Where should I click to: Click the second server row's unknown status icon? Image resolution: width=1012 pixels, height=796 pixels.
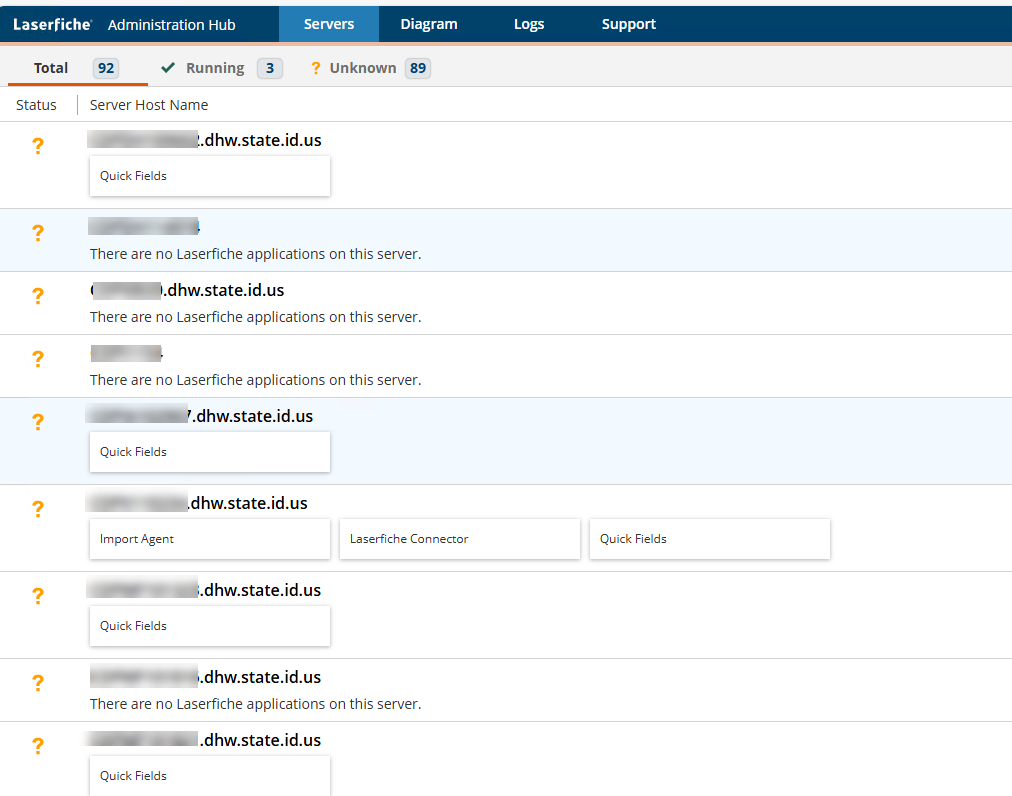(x=38, y=232)
